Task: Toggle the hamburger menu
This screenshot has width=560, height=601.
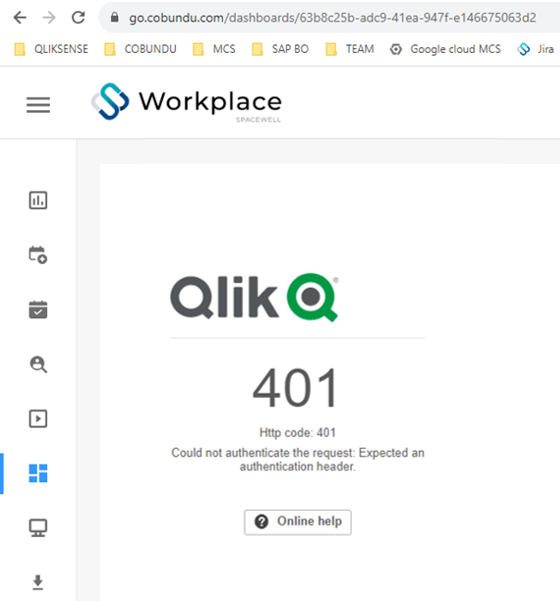Action: [x=38, y=105]
